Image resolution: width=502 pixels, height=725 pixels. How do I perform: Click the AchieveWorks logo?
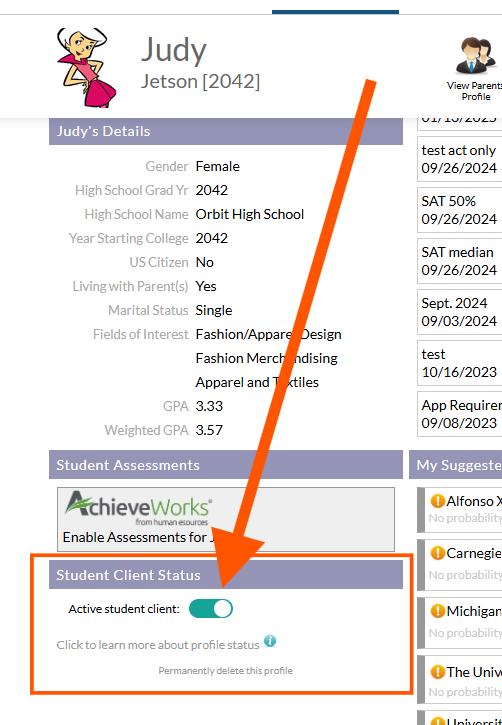(138, 508)
